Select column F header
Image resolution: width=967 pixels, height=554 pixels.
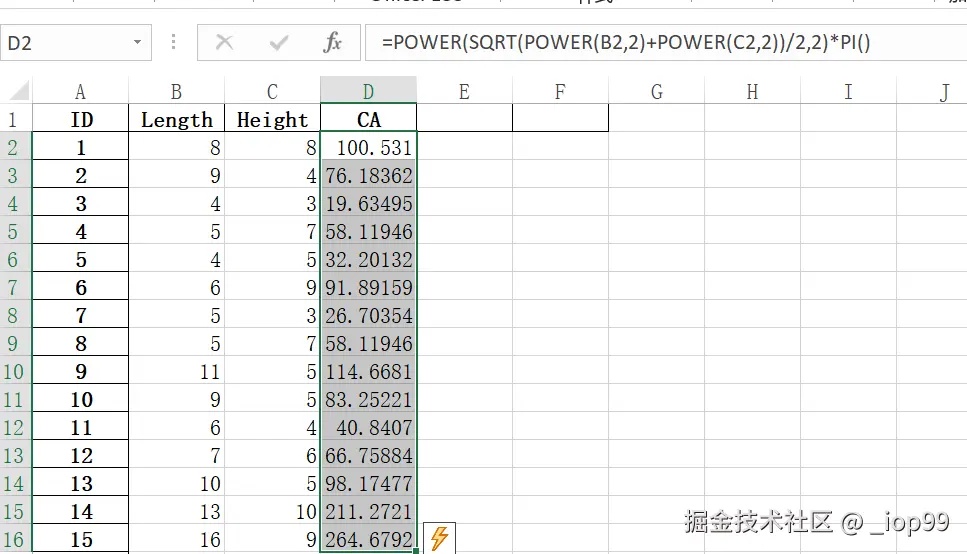560,91
